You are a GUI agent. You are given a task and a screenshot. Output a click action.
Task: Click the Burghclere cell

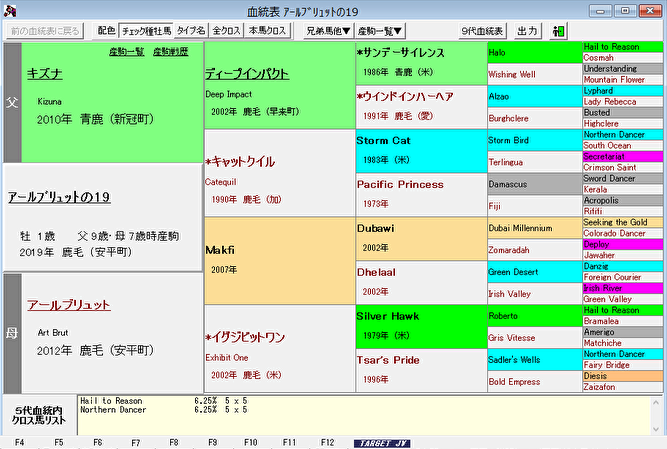pos(535,118)
